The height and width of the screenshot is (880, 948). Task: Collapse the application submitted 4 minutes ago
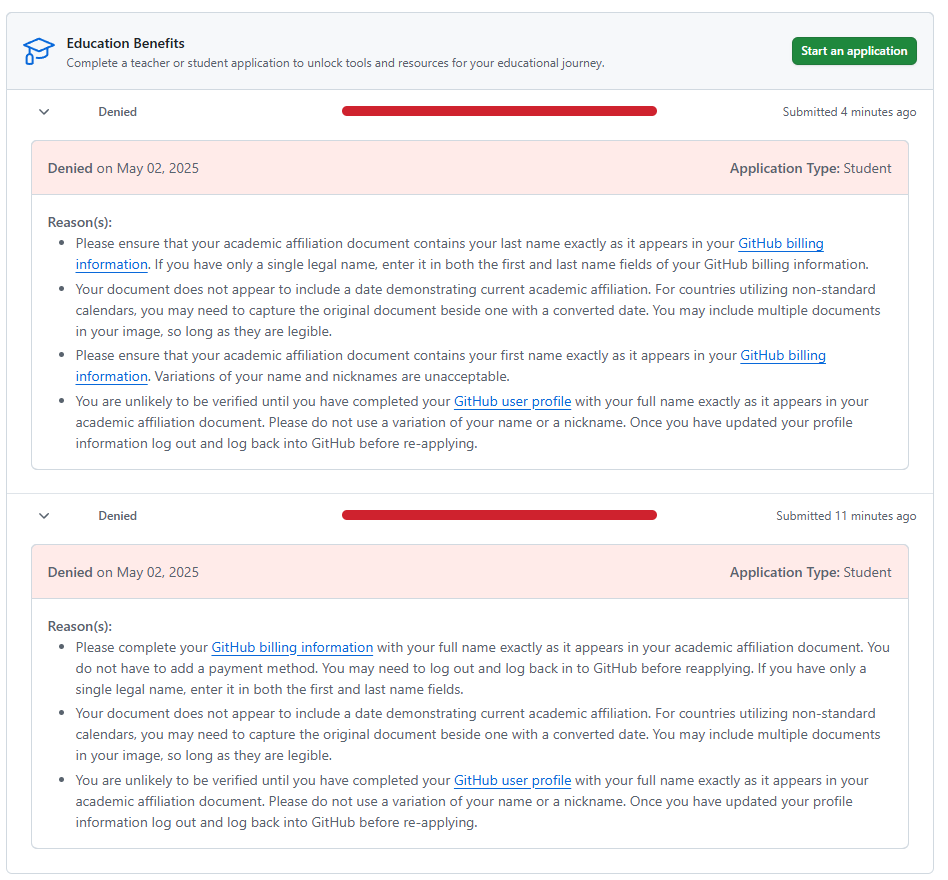(x=44, y=112)
